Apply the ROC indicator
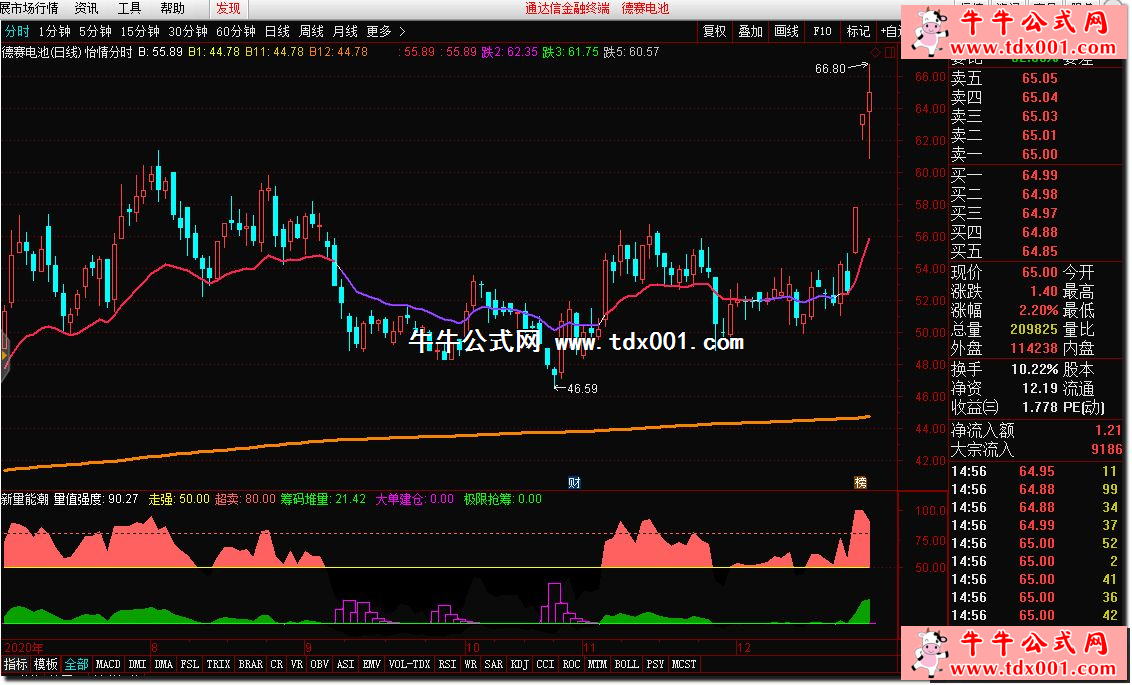 coord(571,664)
